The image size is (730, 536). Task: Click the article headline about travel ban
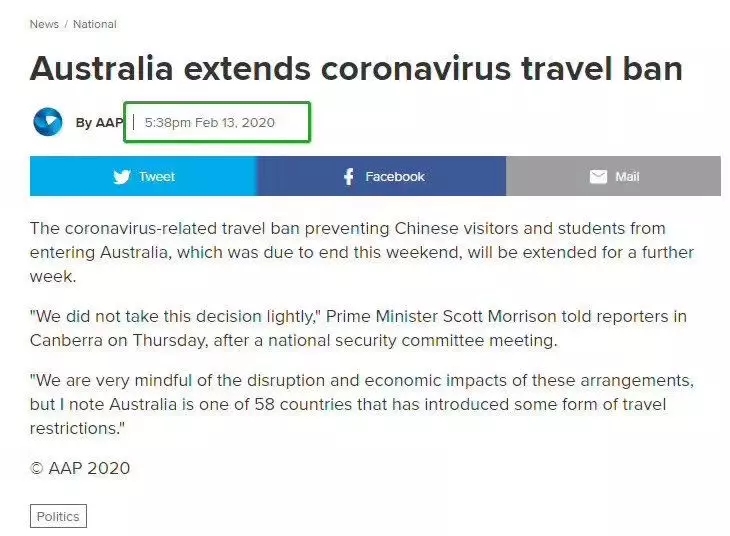click(x=356, y=69)
